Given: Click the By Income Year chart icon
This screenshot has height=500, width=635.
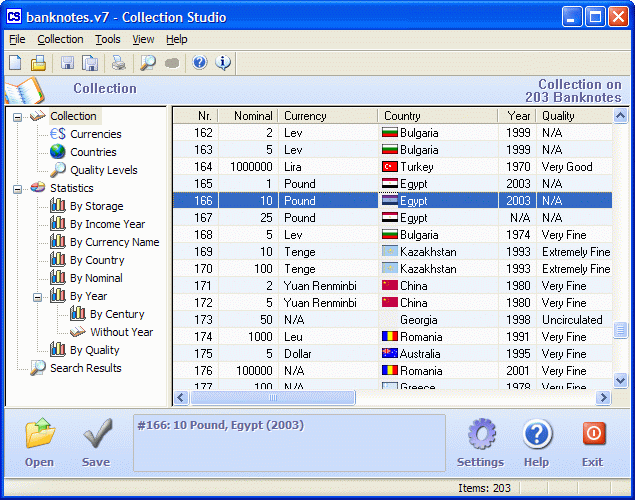Looking at the screenshot, I should (x=58, y=223).
